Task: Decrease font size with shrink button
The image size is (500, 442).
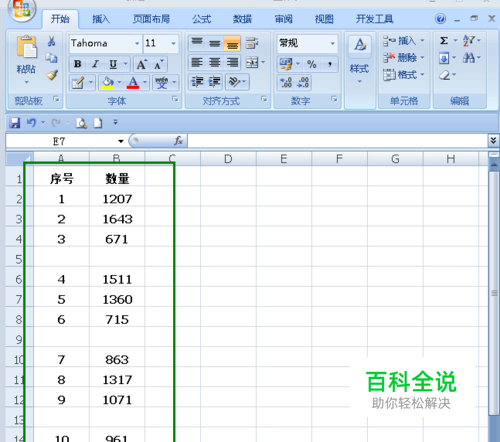Action: 159,64
